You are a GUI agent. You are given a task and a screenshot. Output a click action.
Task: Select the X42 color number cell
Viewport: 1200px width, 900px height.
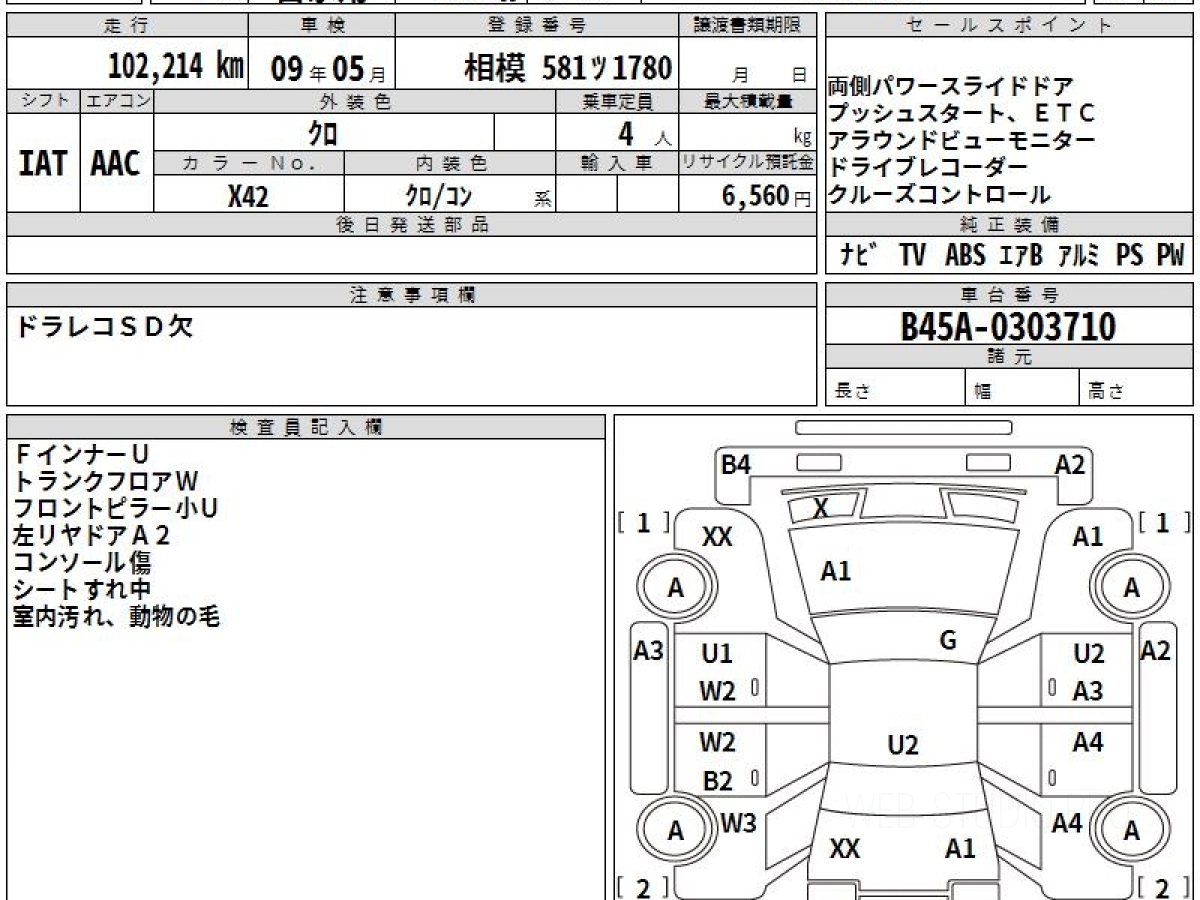pyautogui.click(x=248, y=197)
